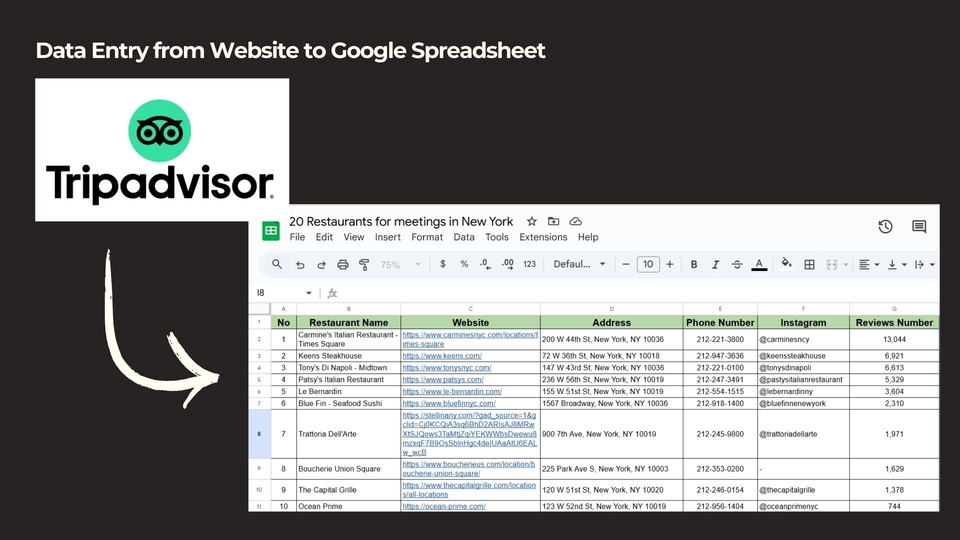This screenshot has width=960, height=540.
Task: Select the Restaurant Name header cell
Action: (x=348, y=322)
